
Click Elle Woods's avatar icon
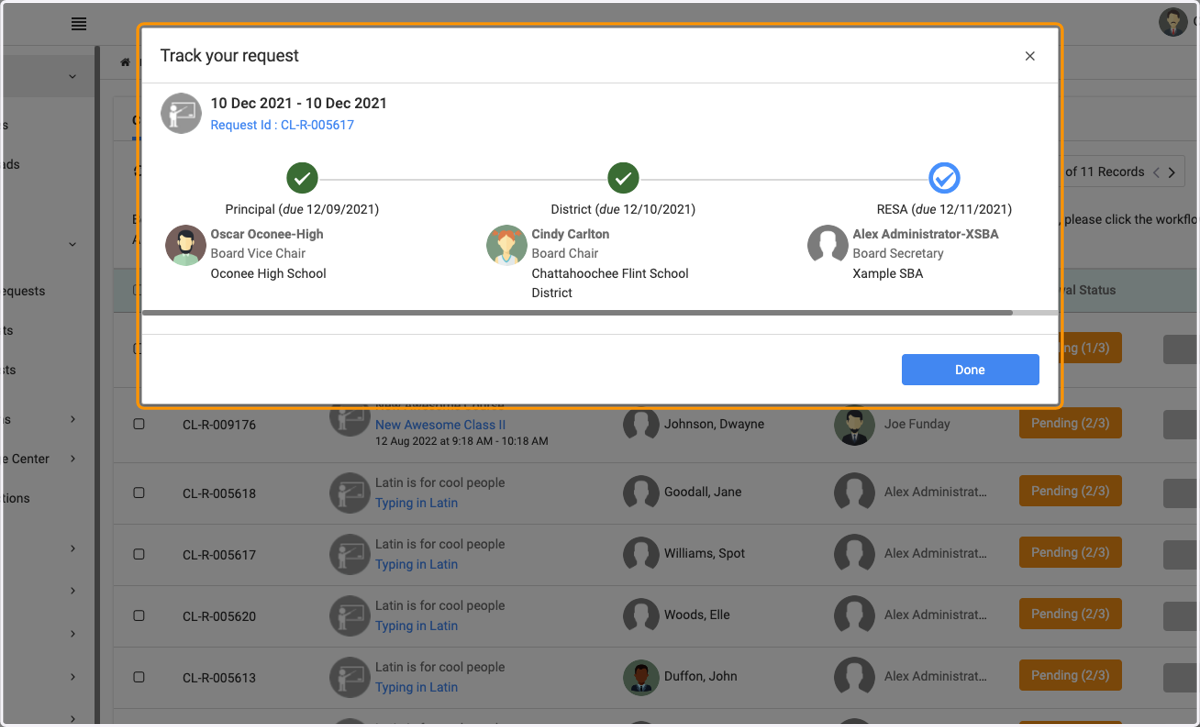tap(641, 615)
